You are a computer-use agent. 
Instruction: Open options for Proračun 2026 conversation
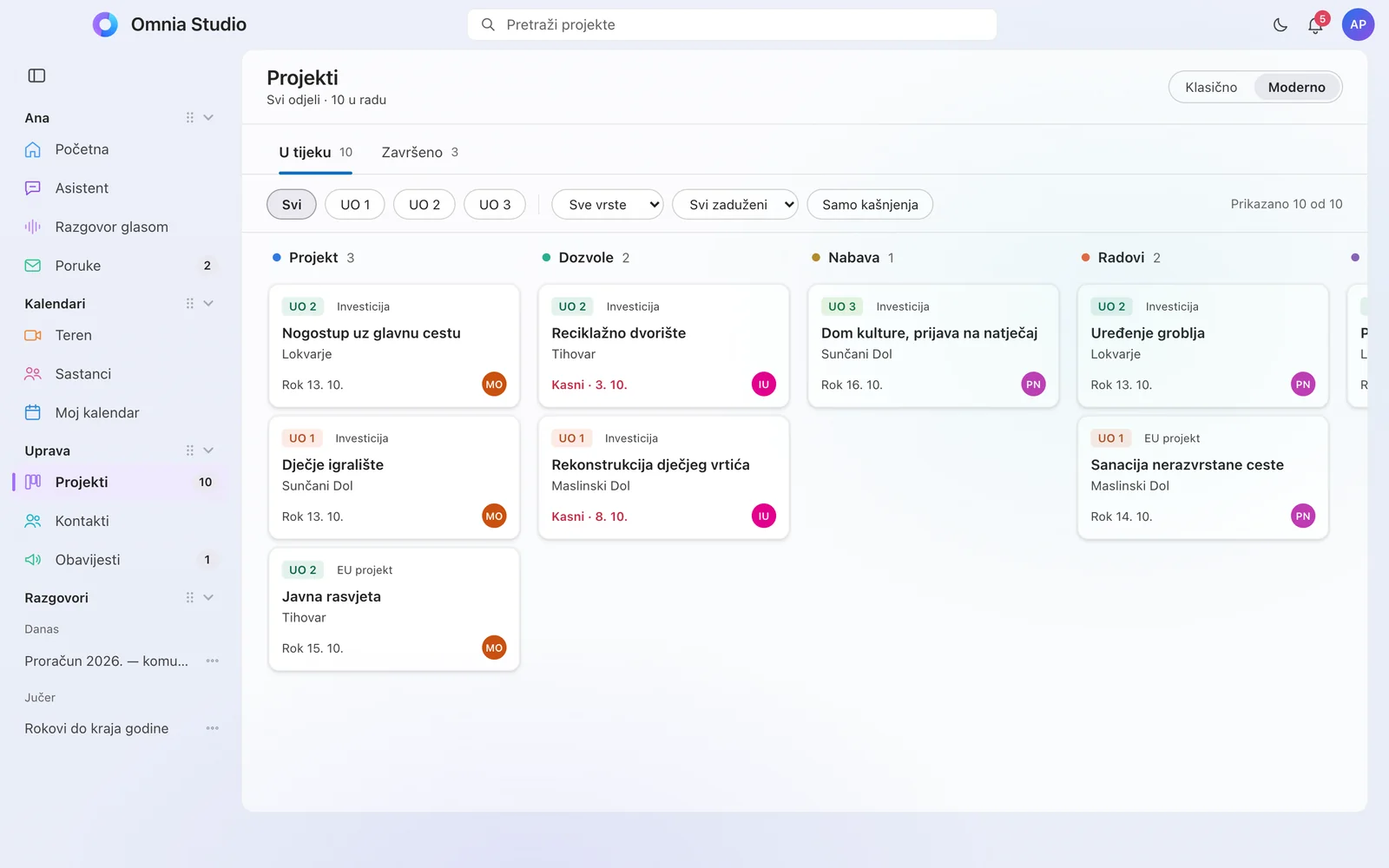point(212,661)
